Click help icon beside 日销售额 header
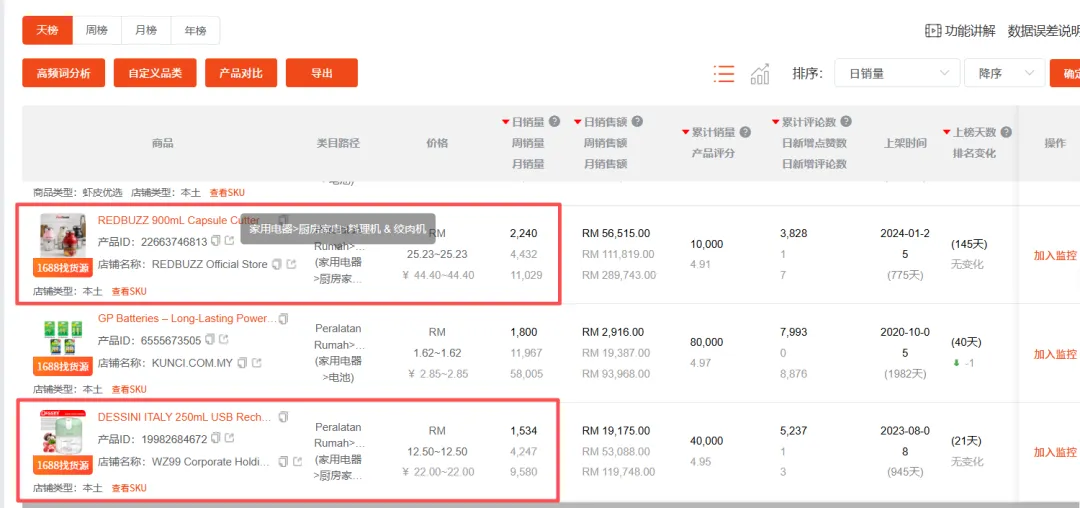 [x=637, y=122]
